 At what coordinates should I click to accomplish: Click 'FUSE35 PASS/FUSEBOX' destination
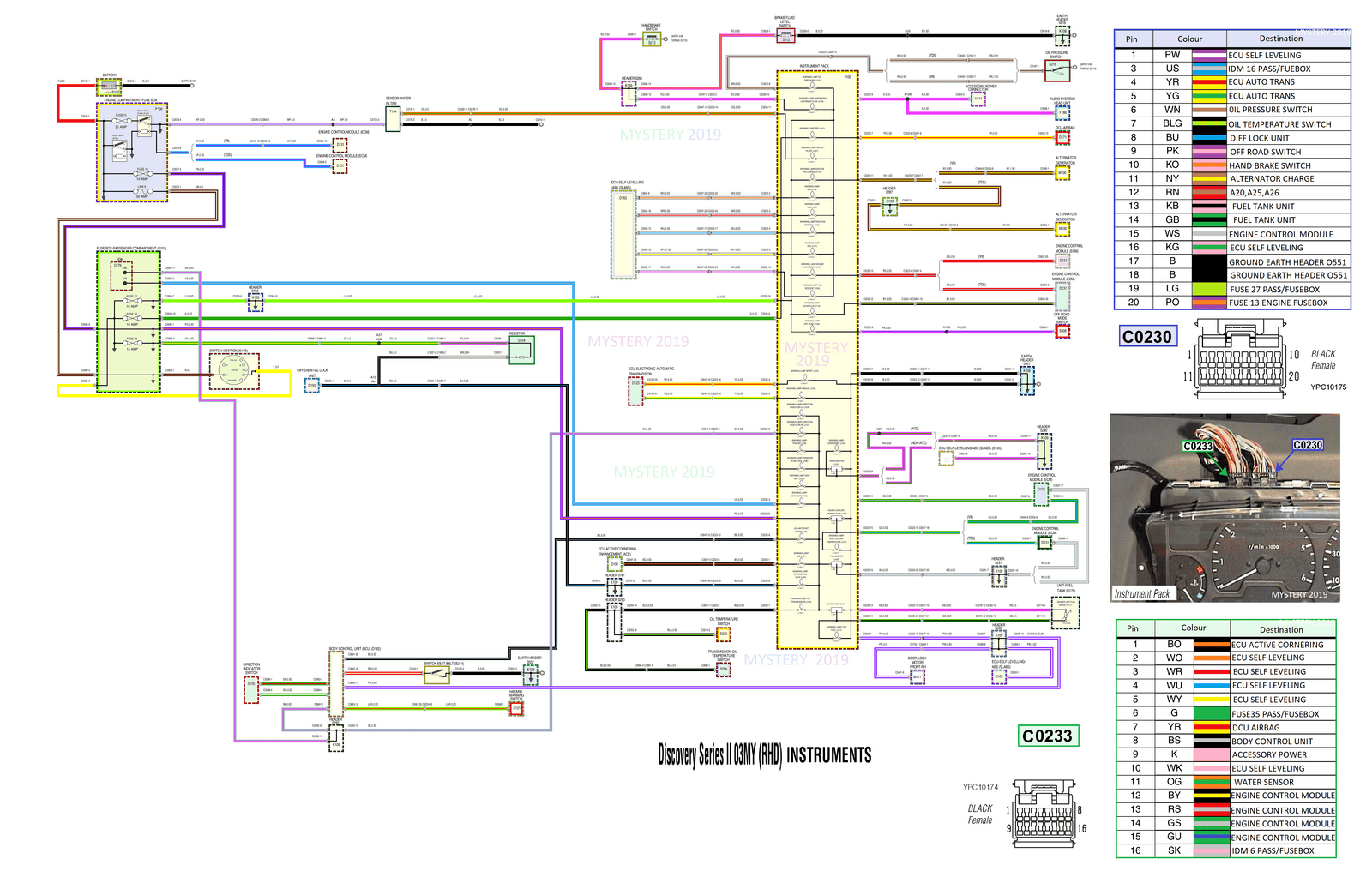click(1275, 714)
